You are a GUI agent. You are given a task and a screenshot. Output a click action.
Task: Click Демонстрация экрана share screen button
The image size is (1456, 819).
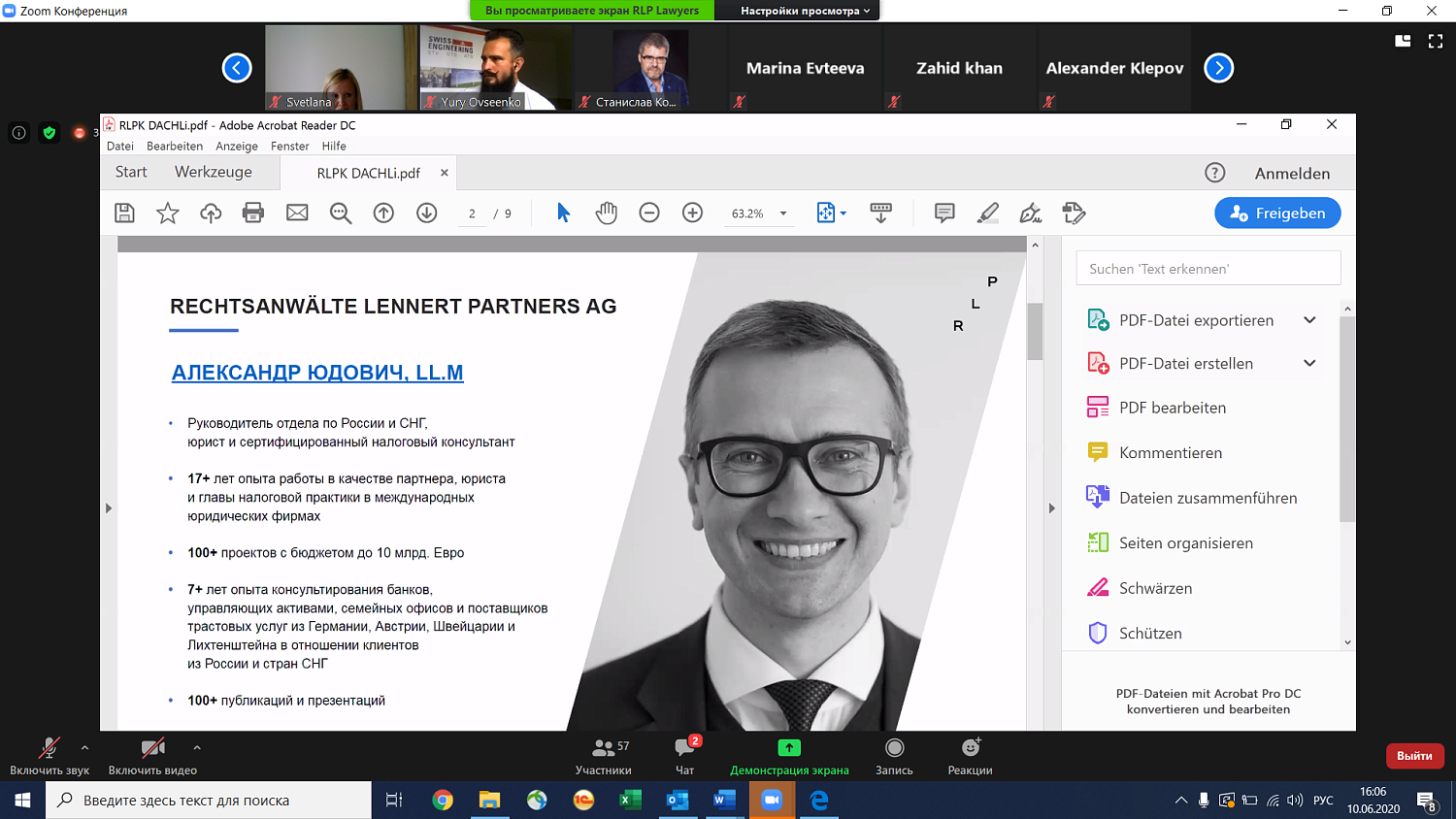[x=789, y=756]
